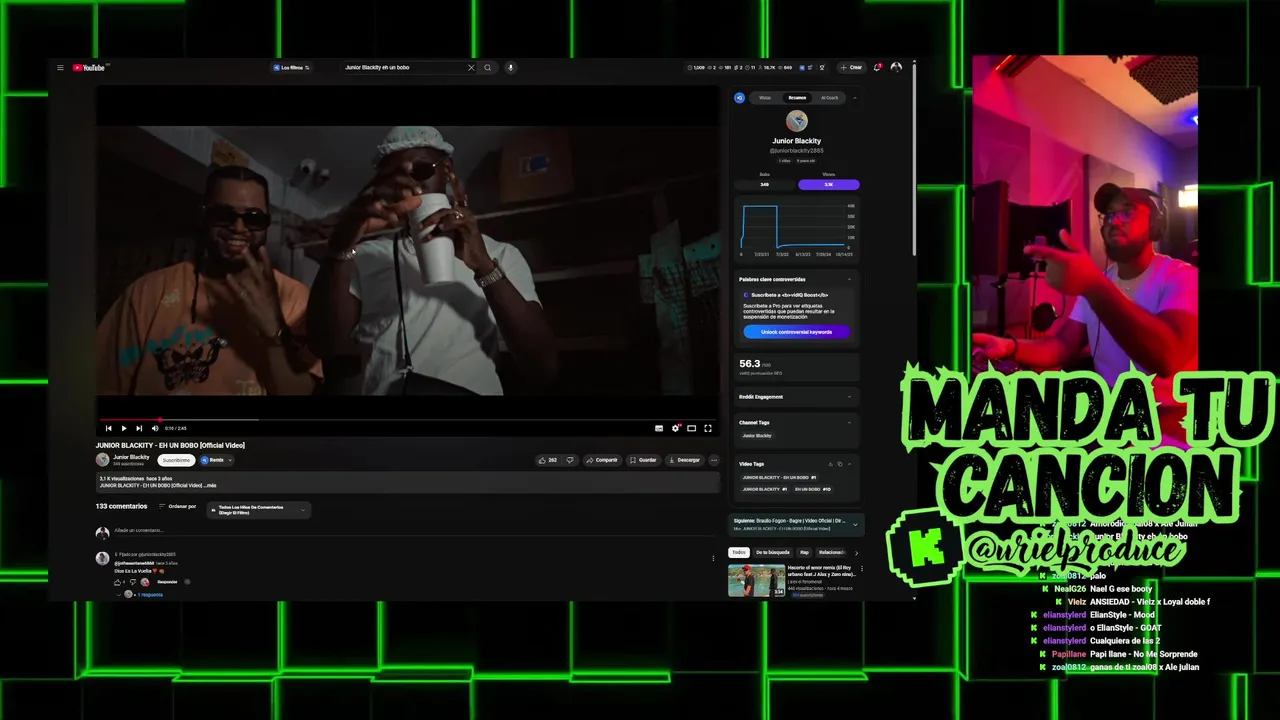
Task: Open Junior Blackity channel avatar under video
Action: pyautogui.click(x=102, y=460)
